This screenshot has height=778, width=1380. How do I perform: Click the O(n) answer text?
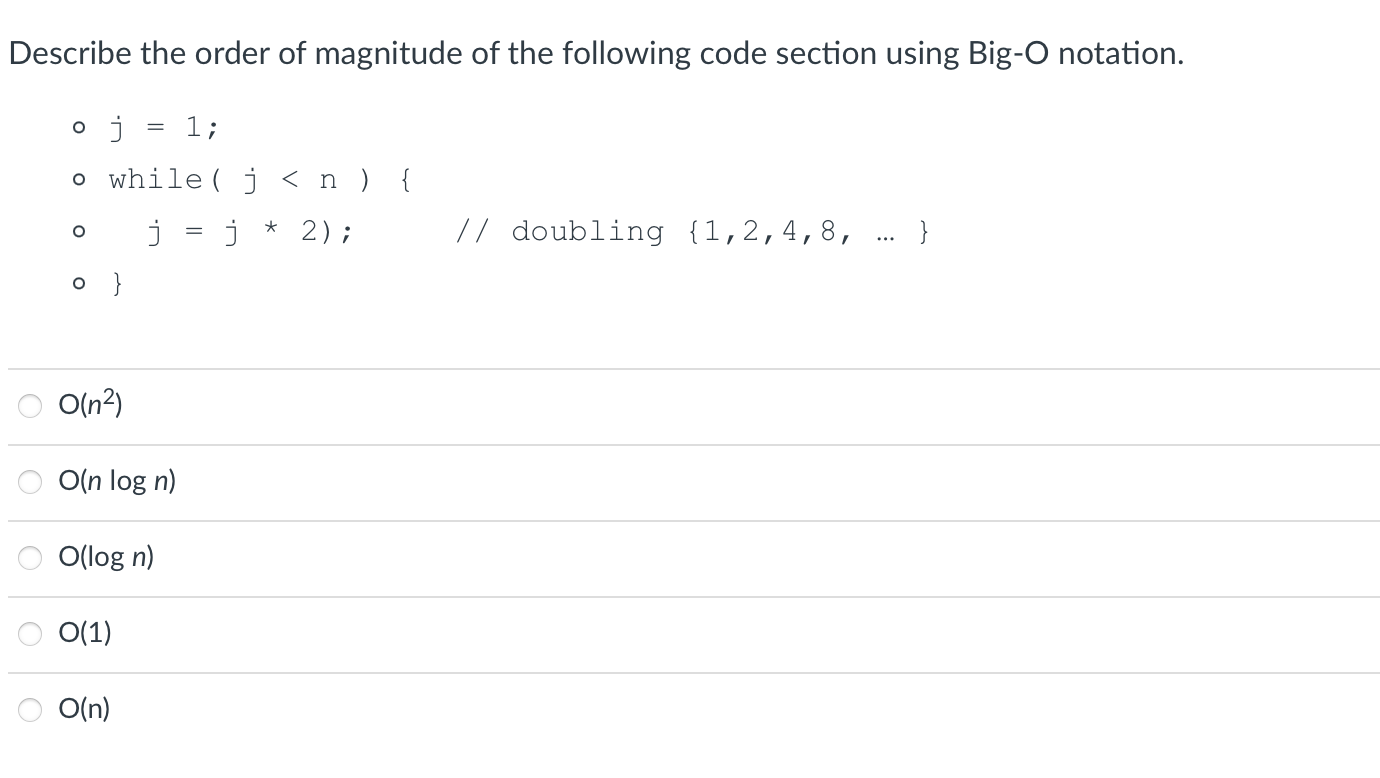pos(85,708)
